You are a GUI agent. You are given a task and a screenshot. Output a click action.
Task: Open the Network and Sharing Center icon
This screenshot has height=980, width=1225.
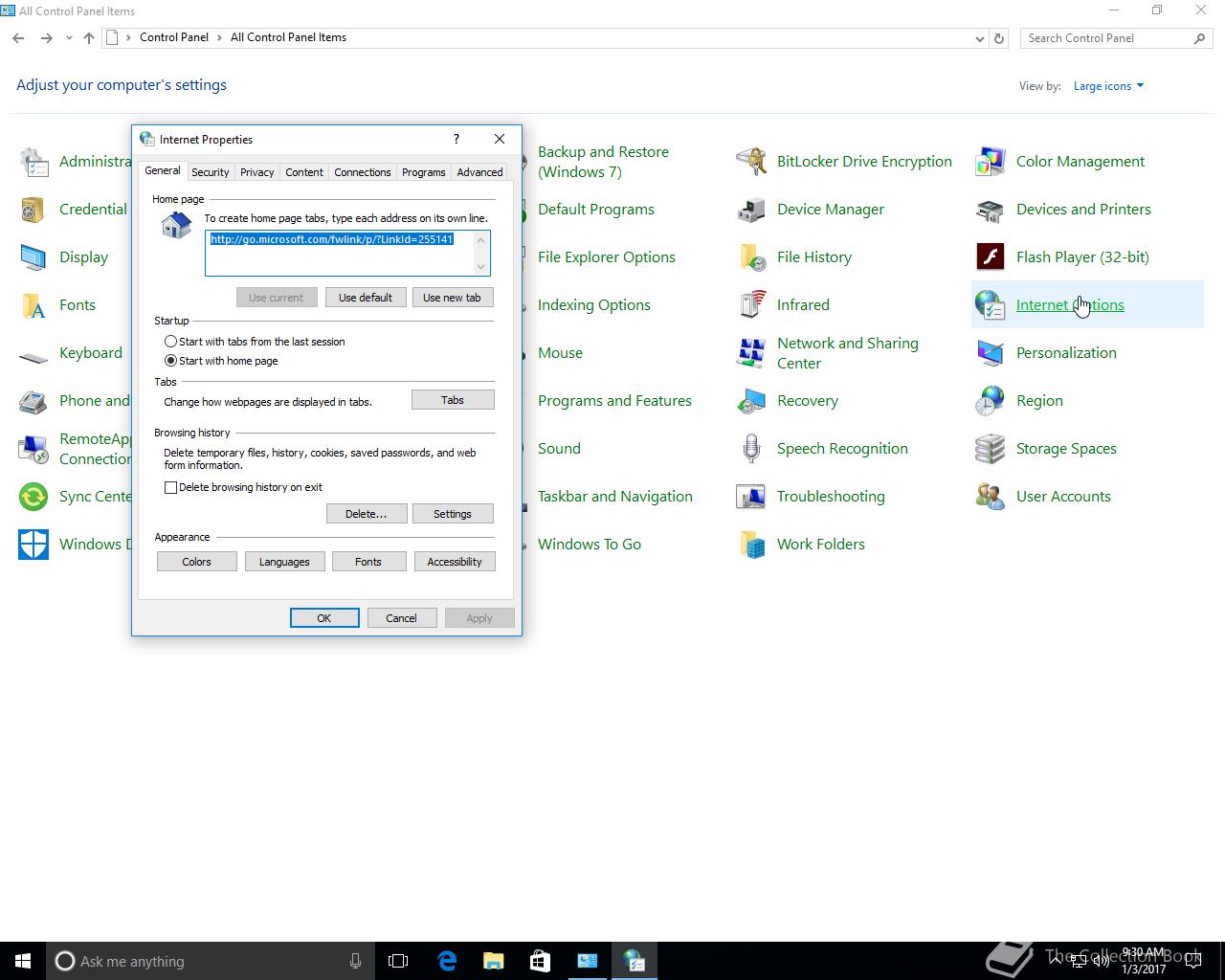[x=751, y=353]
